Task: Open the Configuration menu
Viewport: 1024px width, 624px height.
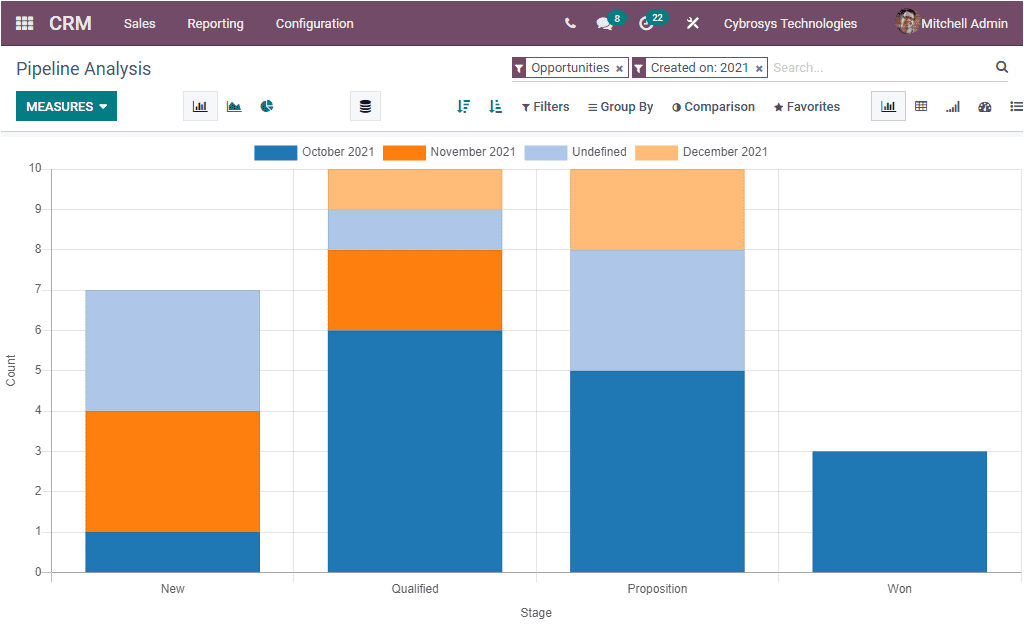Action: (314, 23)
